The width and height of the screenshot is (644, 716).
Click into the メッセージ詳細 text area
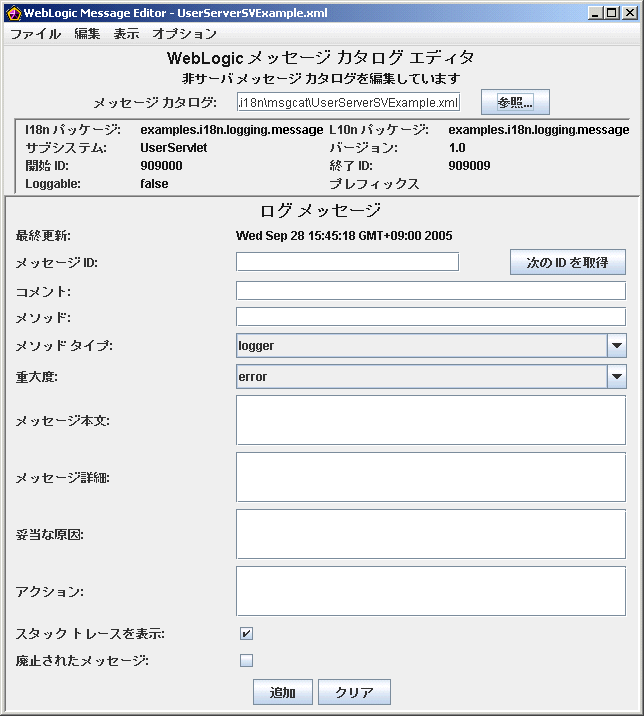[431, 477]
